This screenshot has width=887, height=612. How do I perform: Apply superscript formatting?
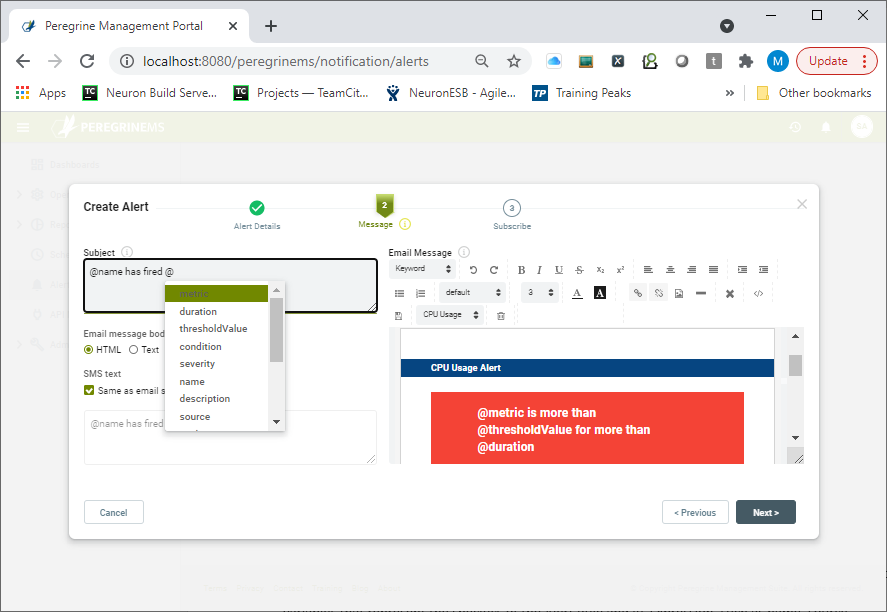click(x=621, y=270)
